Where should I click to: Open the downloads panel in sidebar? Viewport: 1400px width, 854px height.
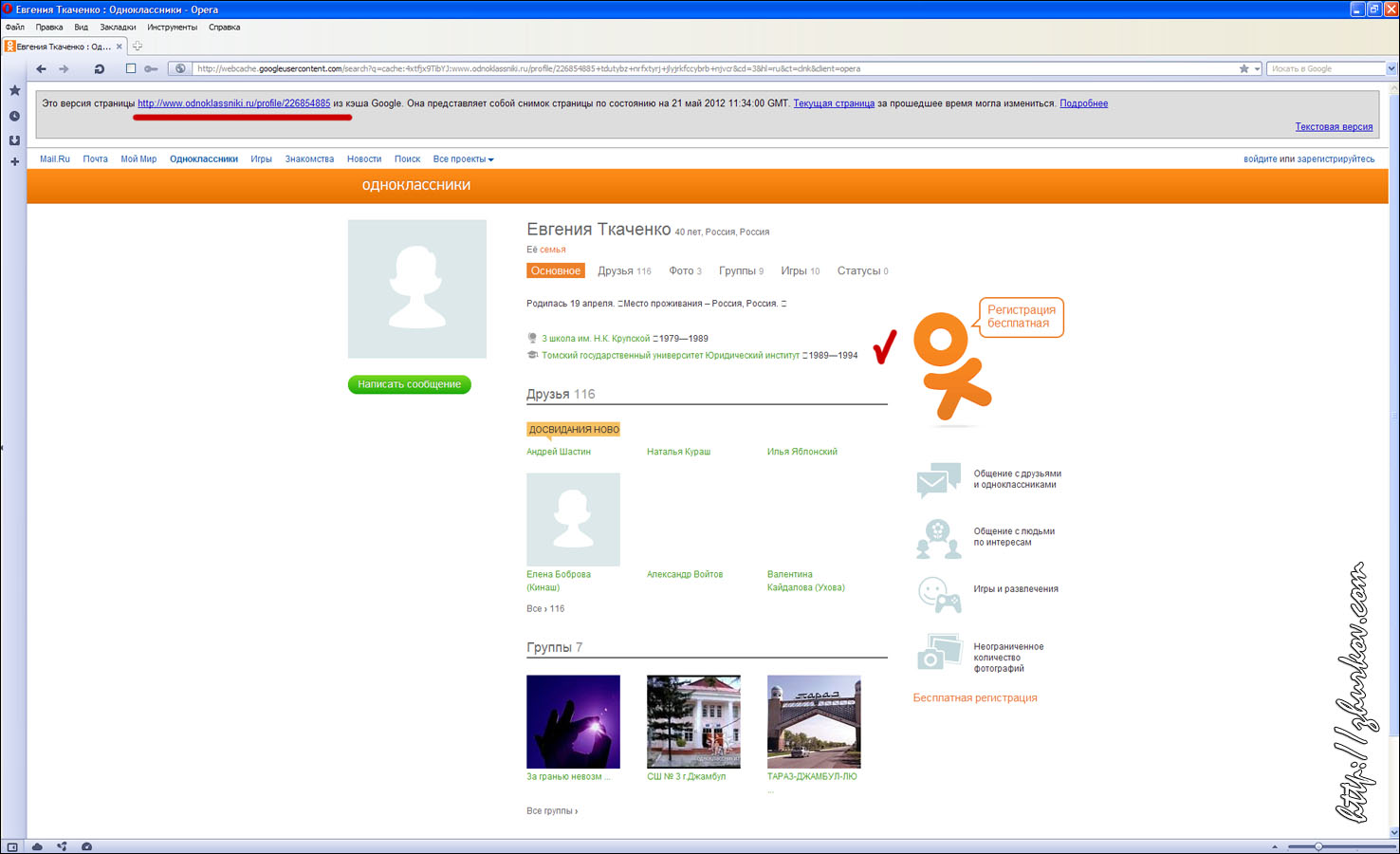pos(14,139)
